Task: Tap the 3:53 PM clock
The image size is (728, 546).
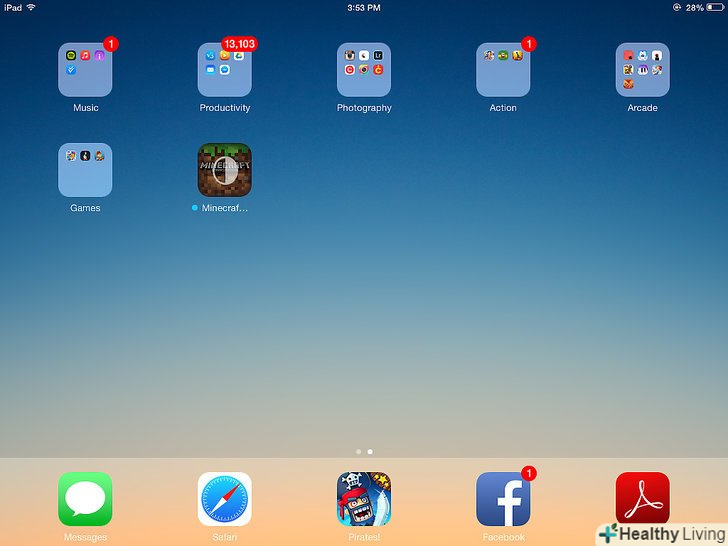Action: click(364, 8)
